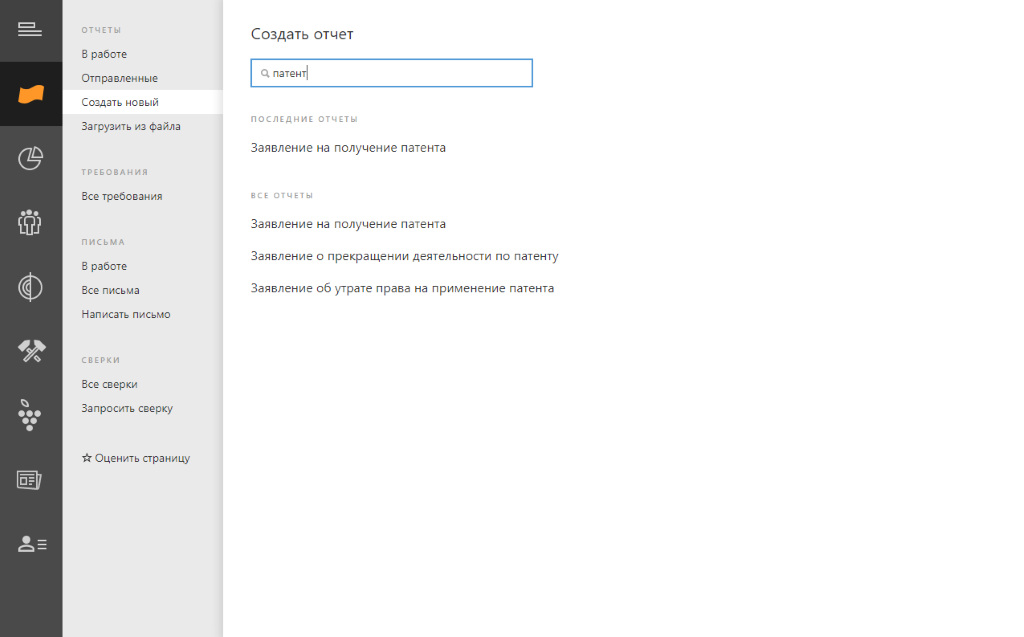This screenshot has width=1024, height=637.
Task: Click the user with list icon
Action: coord(32,544)
